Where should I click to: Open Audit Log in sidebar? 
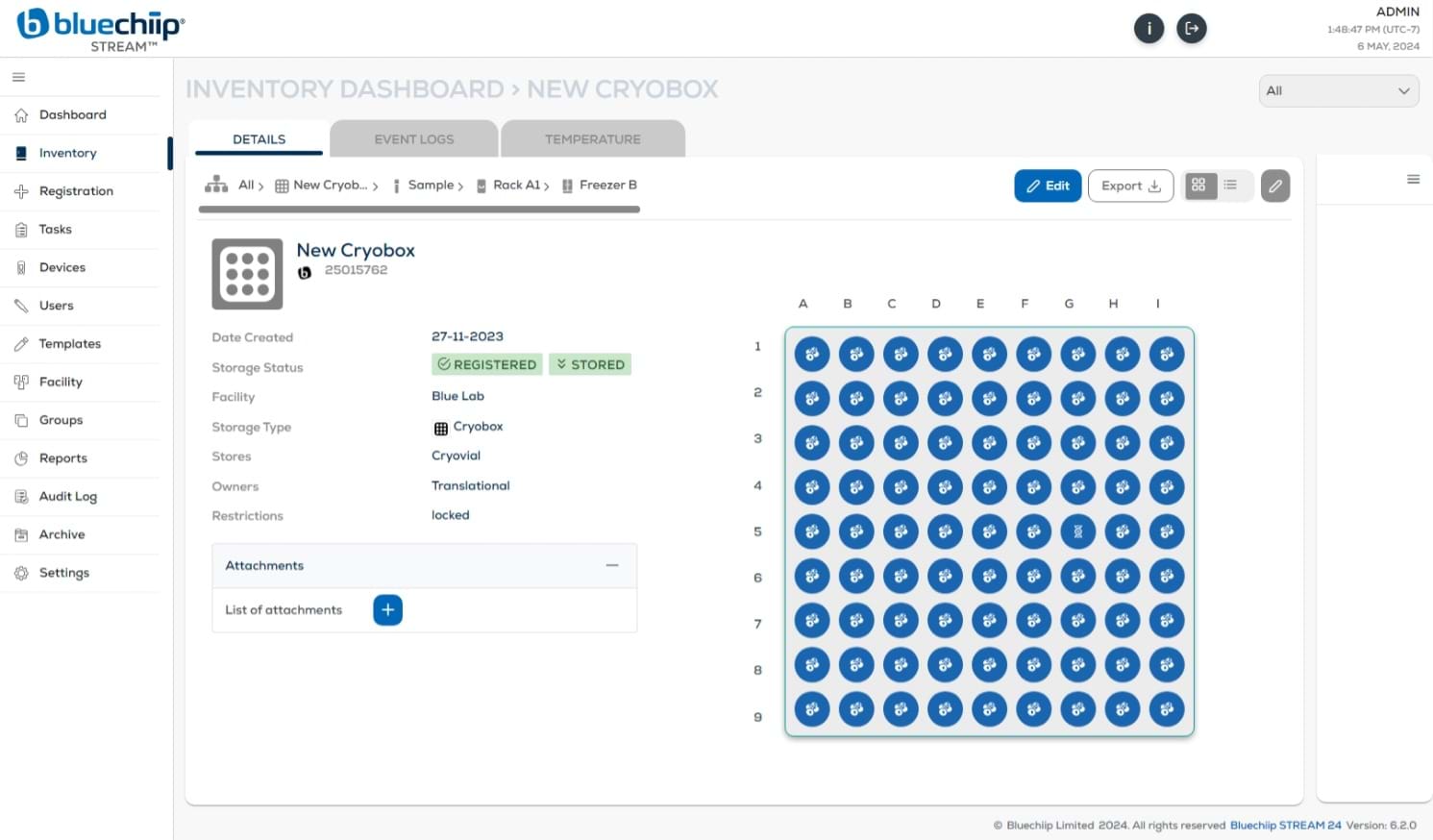[x=67, y=497]
